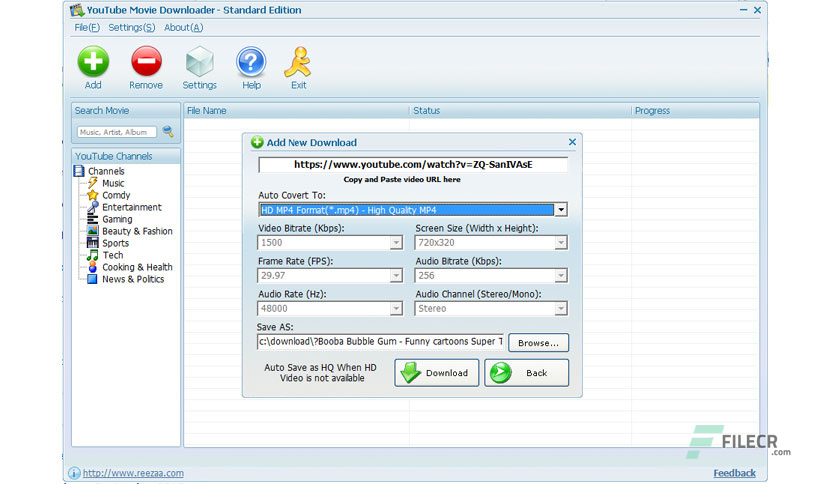The height and width of the screenshot is (484, 836).
Task: Open Help with the blue question icon
Action: click(251, 62)
